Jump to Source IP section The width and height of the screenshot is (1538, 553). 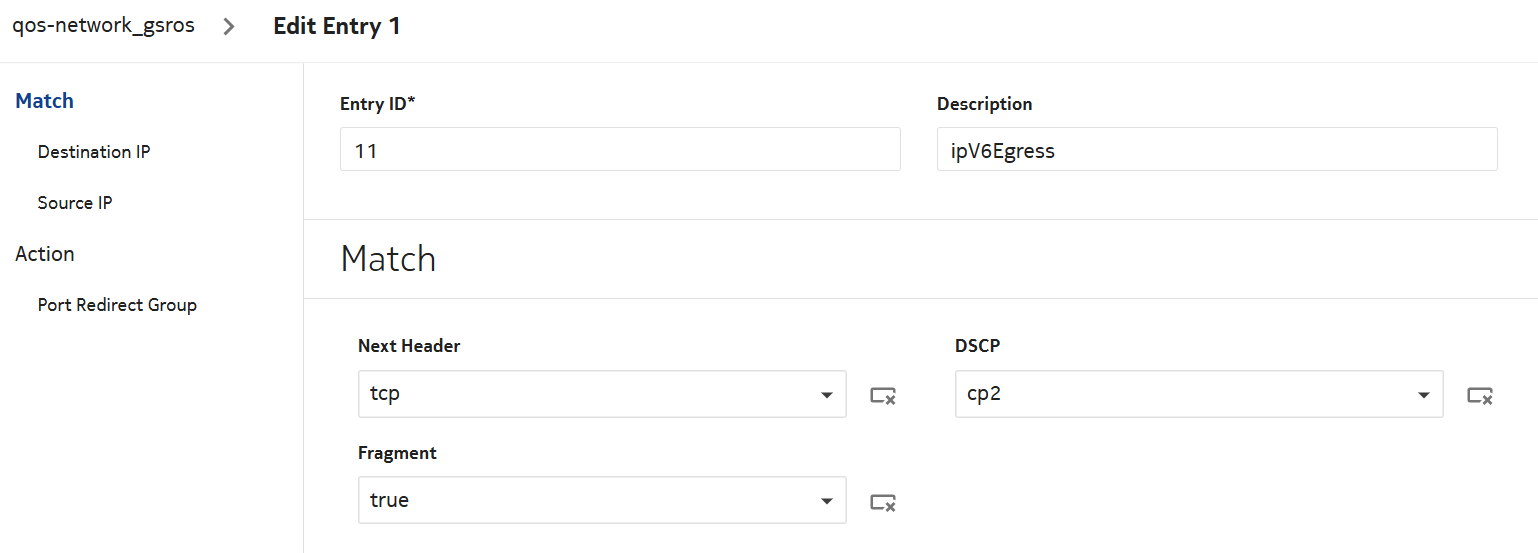pyautogui.click(x=75, y=203)
